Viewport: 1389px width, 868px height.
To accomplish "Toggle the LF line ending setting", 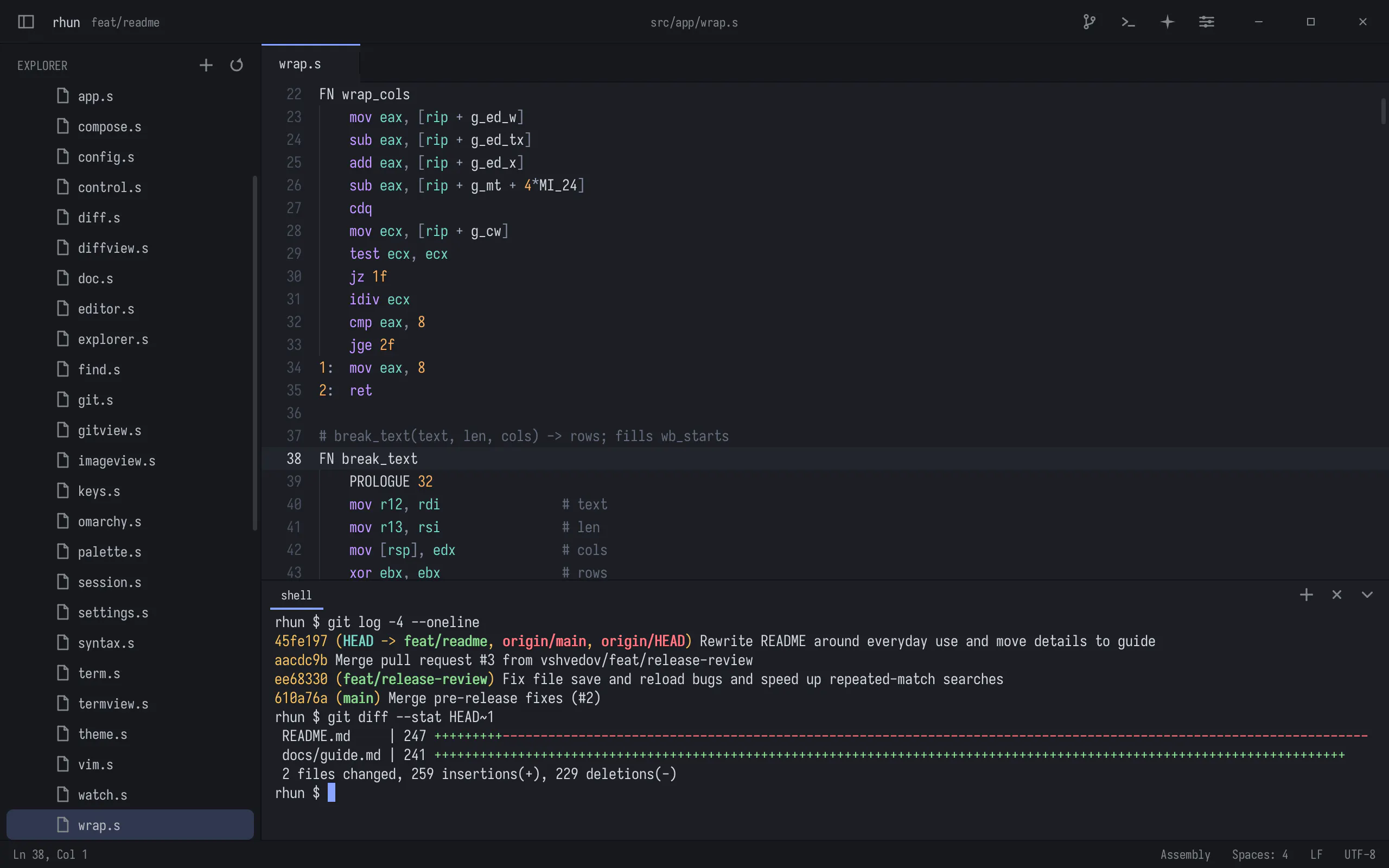I will [1316, 854].
